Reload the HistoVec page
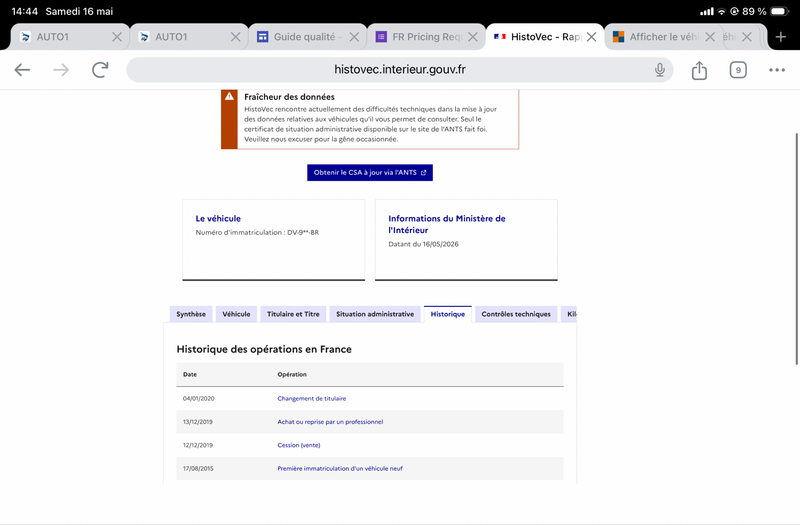The width and height of the screenshot is (800, 525). tap(100, 70)
